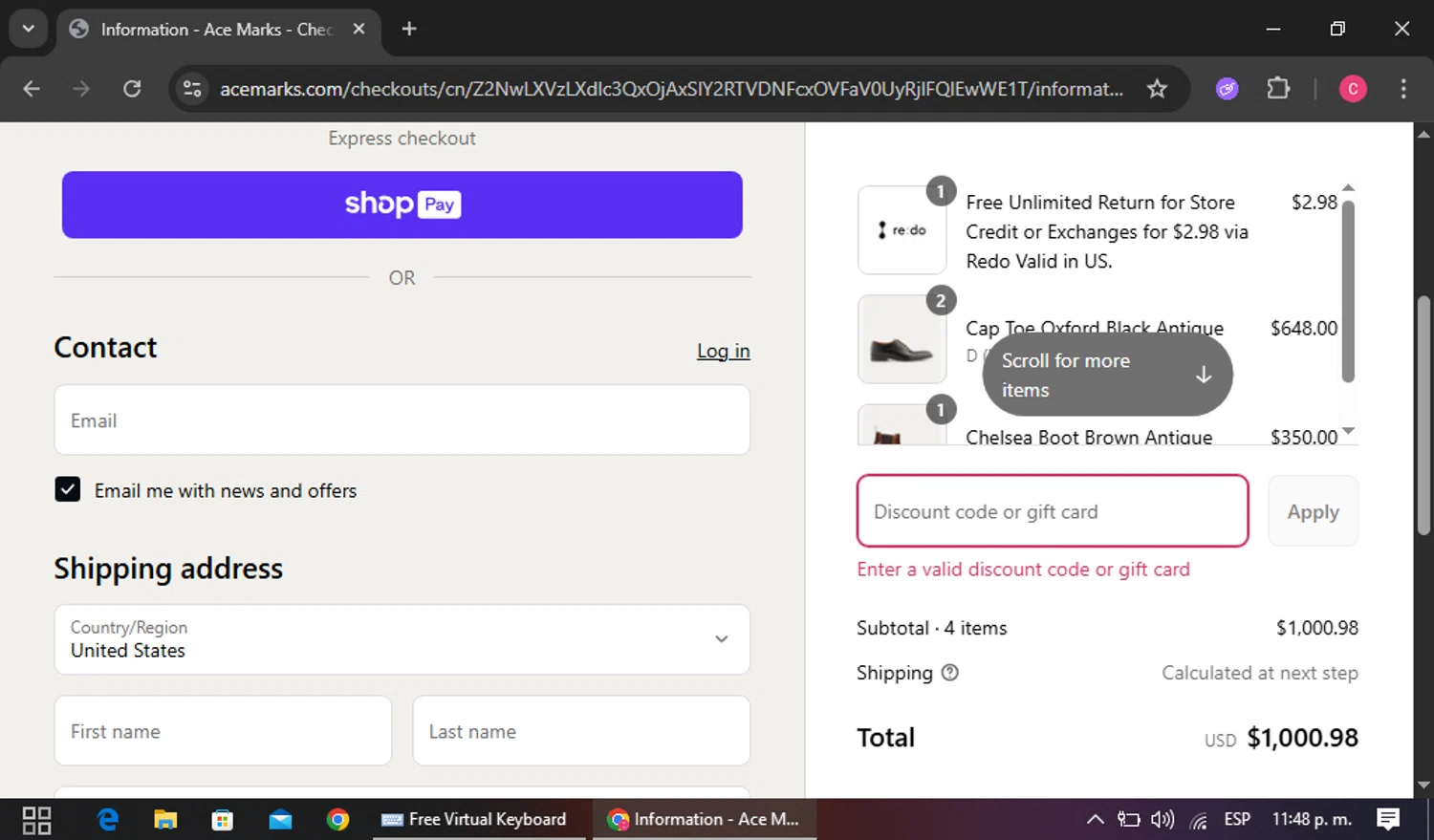
Task: Click the page vertical scrollbar thumb
Action: [x=1423, y=416]
